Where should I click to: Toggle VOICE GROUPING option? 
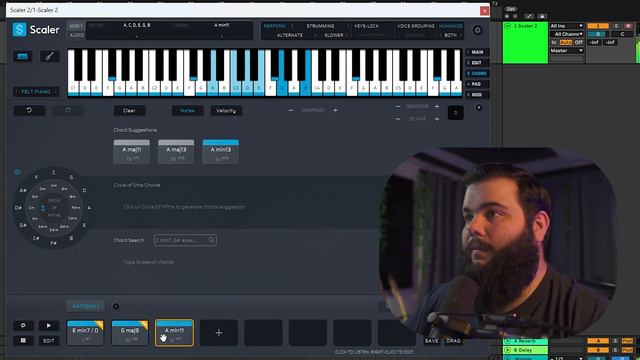416,26
